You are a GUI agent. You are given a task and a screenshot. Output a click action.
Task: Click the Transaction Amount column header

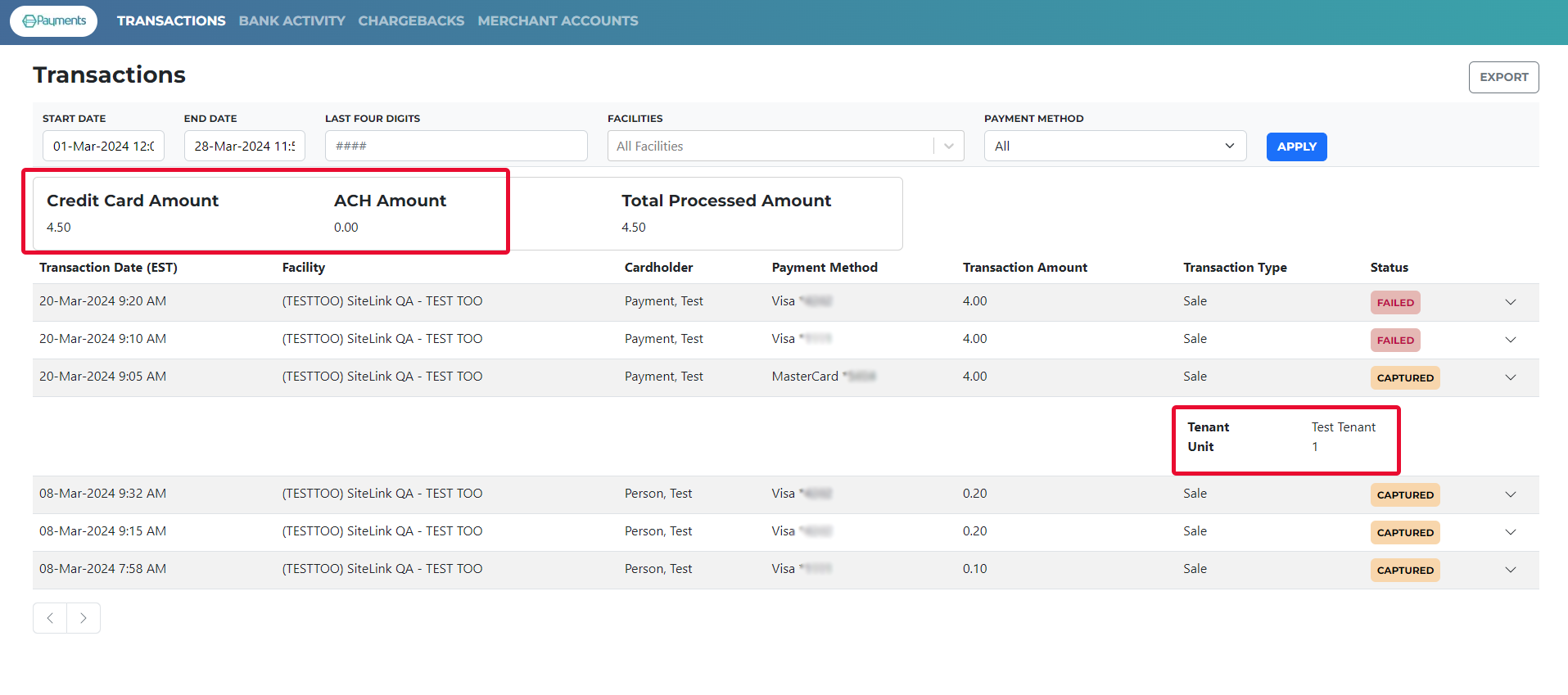click(x=1025, y=268)
